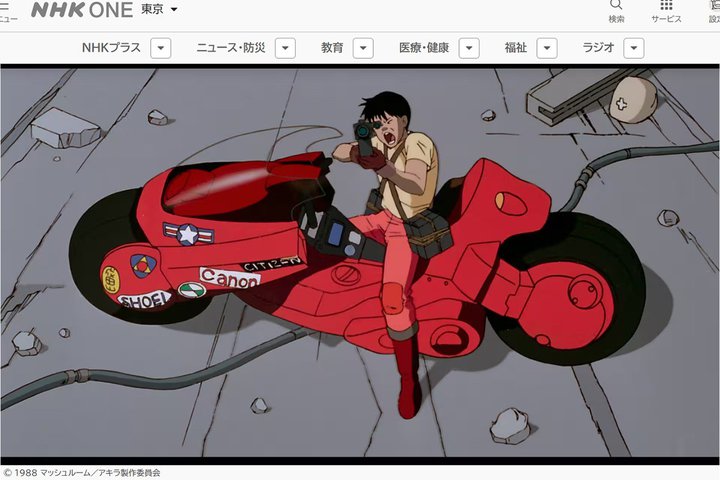The width and height of the screenshot is (720, 480).
Task: Click the red motorcycle anime image
Action: [360, 264]
